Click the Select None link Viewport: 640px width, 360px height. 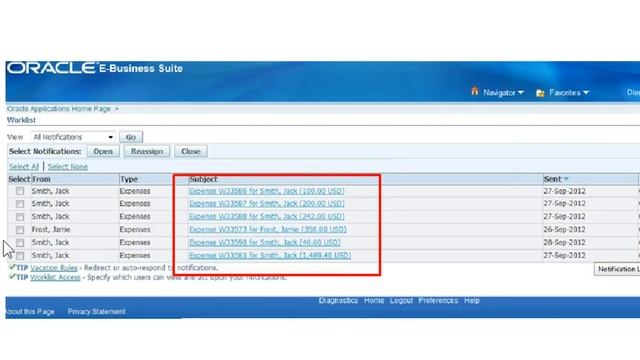pos(68,167)
